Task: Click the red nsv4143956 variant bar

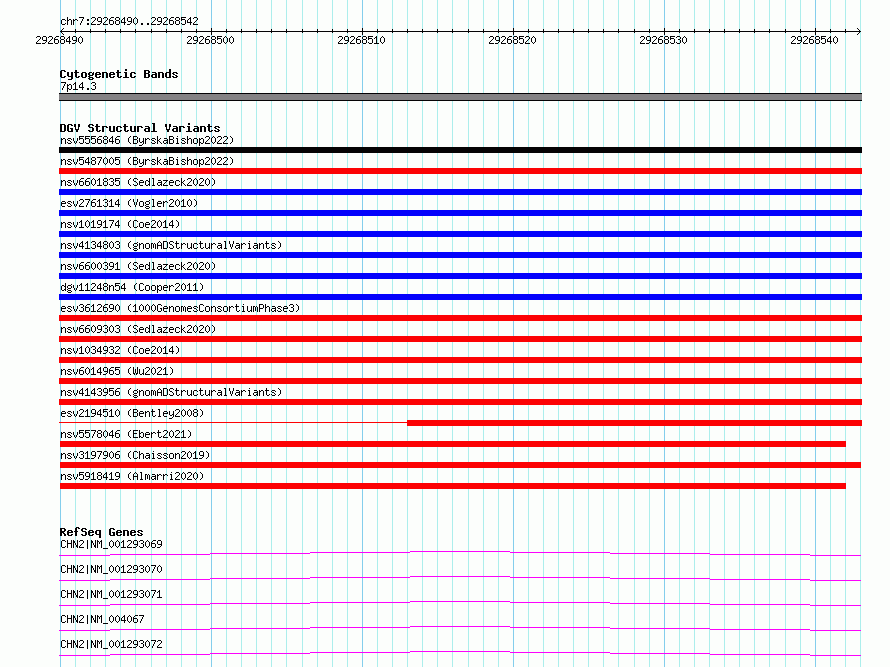Action: 460,402
